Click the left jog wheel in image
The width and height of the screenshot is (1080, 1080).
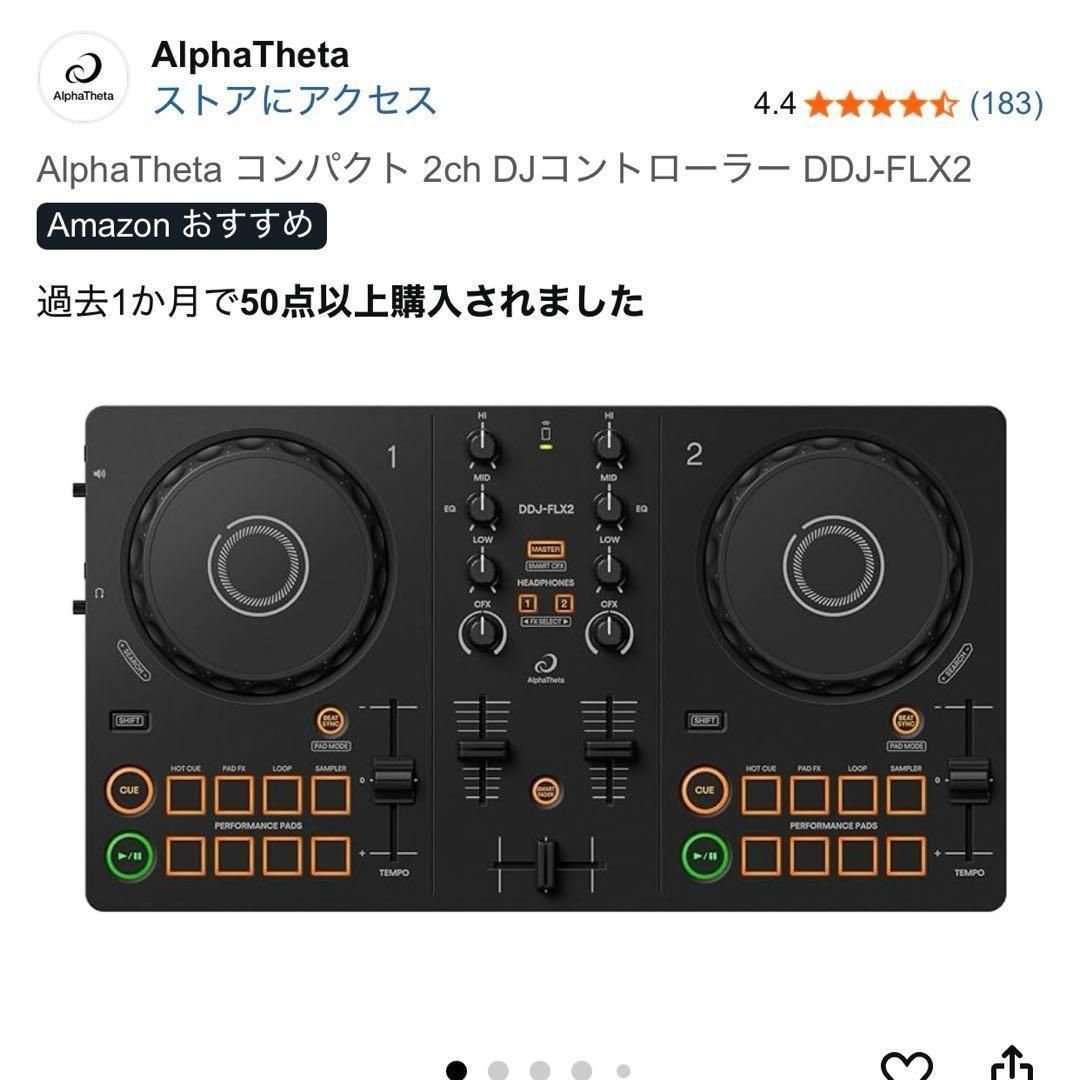point(258,565)
